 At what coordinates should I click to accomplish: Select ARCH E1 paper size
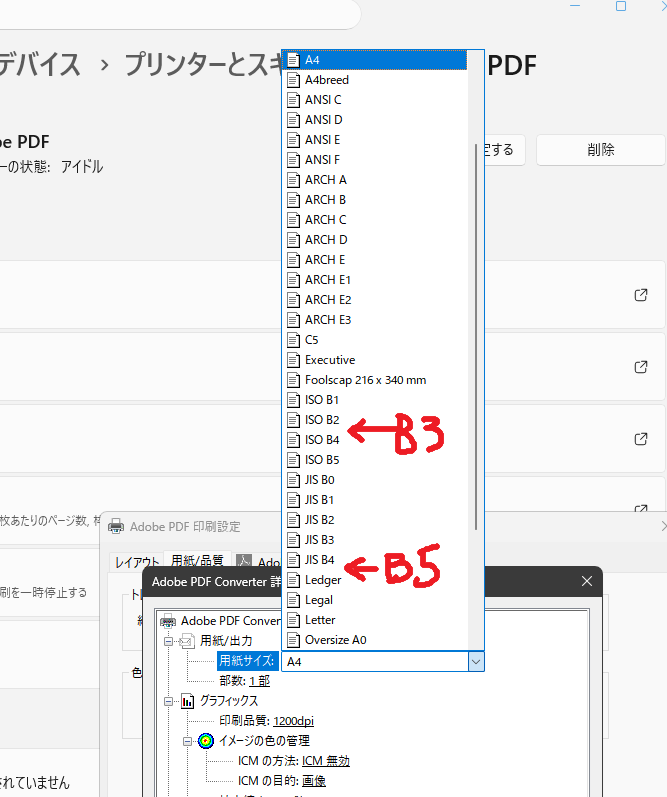375,280
